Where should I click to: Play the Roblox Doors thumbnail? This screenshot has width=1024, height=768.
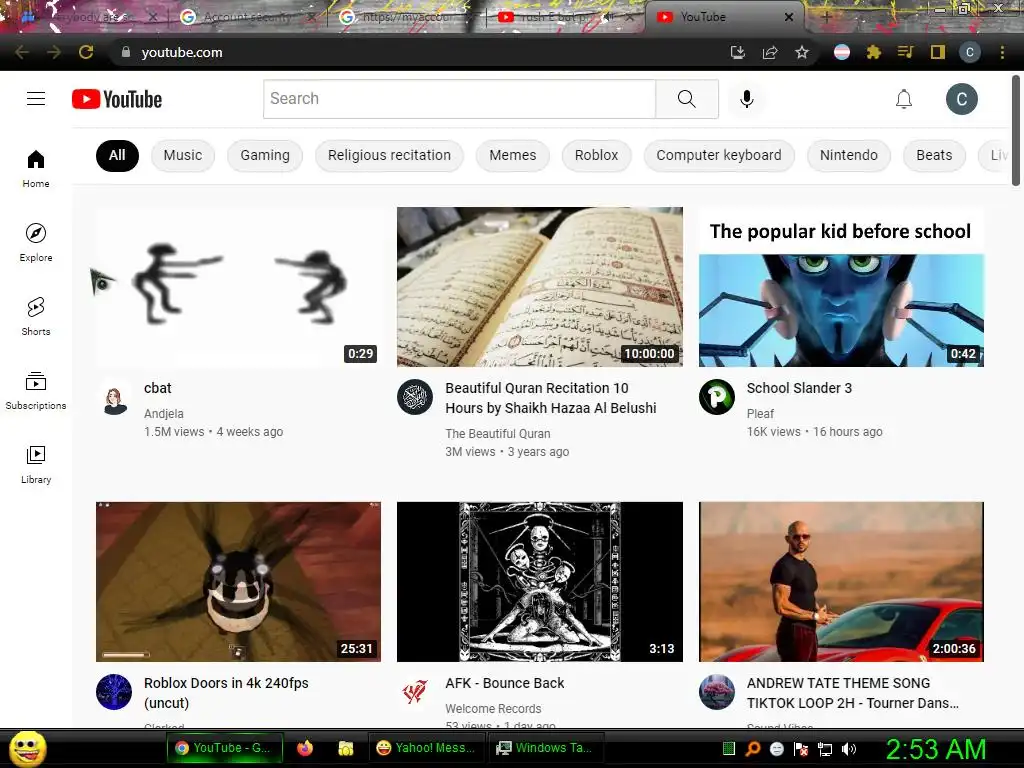click(238, 582)
